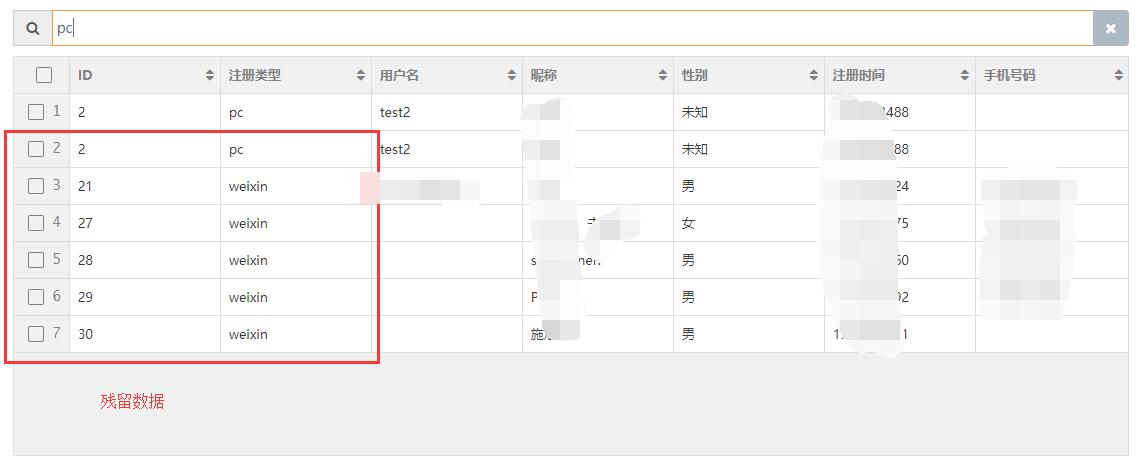1143x467 pixels.
Task: Toggle the row 5 checkbox
Action: [36, 260]
